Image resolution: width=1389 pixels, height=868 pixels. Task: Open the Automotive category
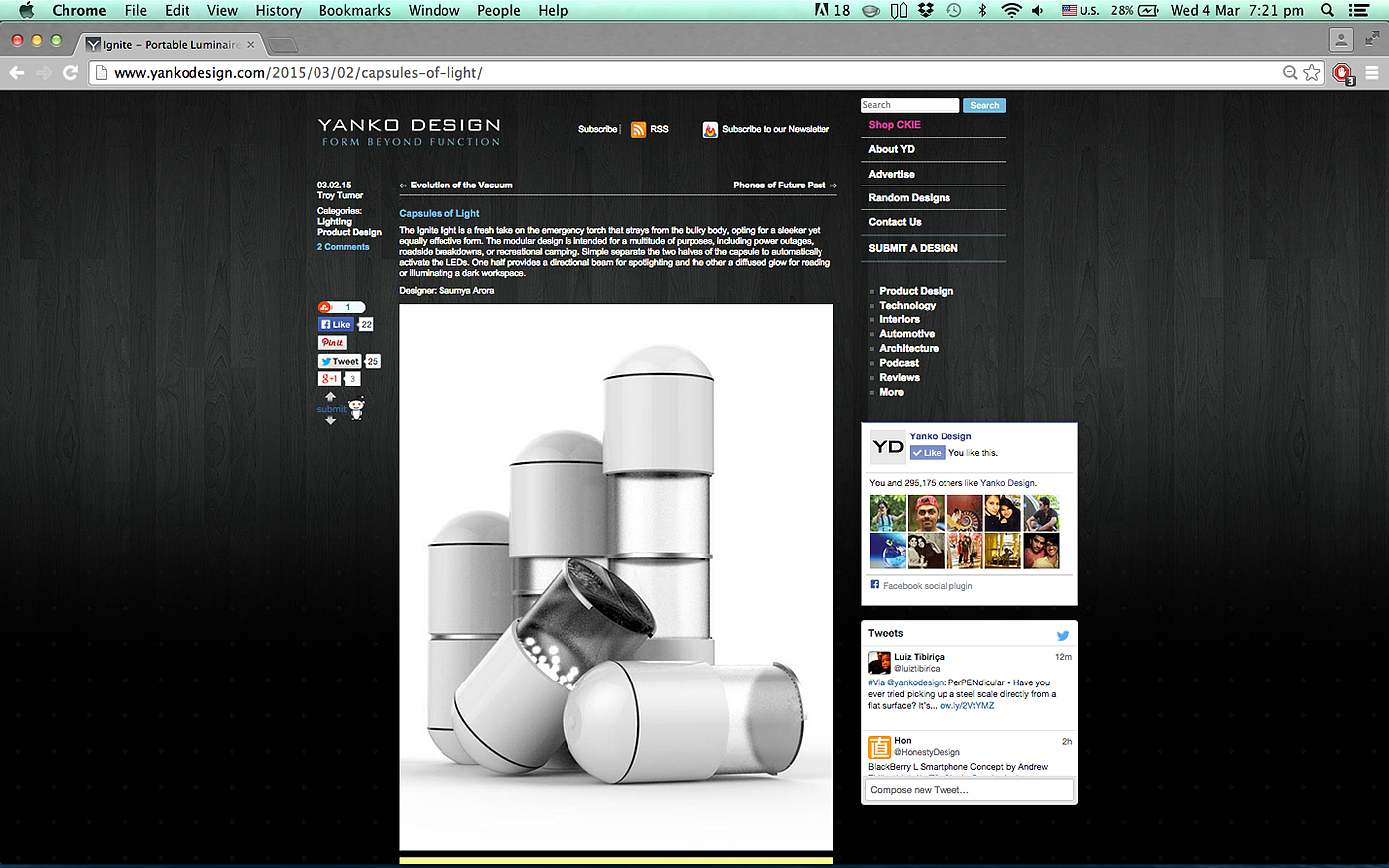(907, 334)
